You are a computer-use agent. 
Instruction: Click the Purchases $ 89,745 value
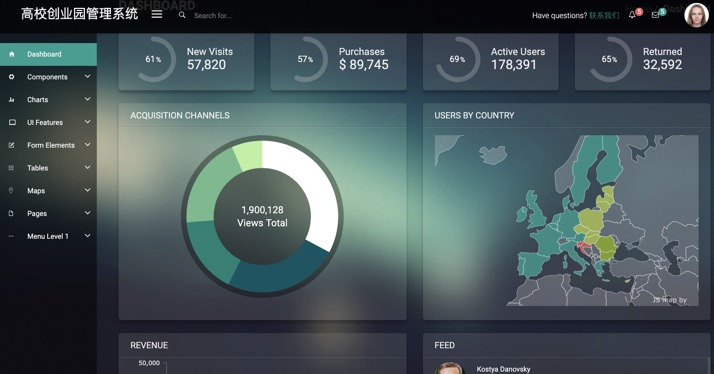tap(363, 65)
